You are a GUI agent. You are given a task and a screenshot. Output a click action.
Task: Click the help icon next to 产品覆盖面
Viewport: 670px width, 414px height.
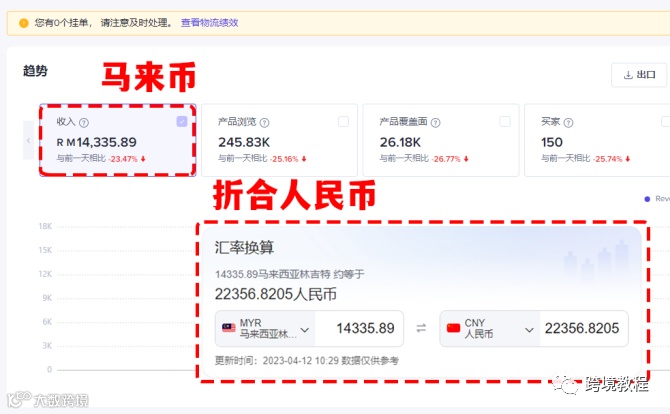click(435, 123)
